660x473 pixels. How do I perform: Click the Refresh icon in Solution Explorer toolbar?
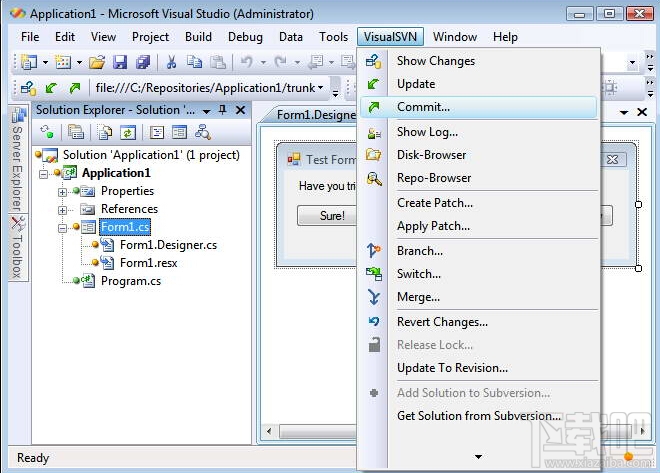click(x=128, y=133)
